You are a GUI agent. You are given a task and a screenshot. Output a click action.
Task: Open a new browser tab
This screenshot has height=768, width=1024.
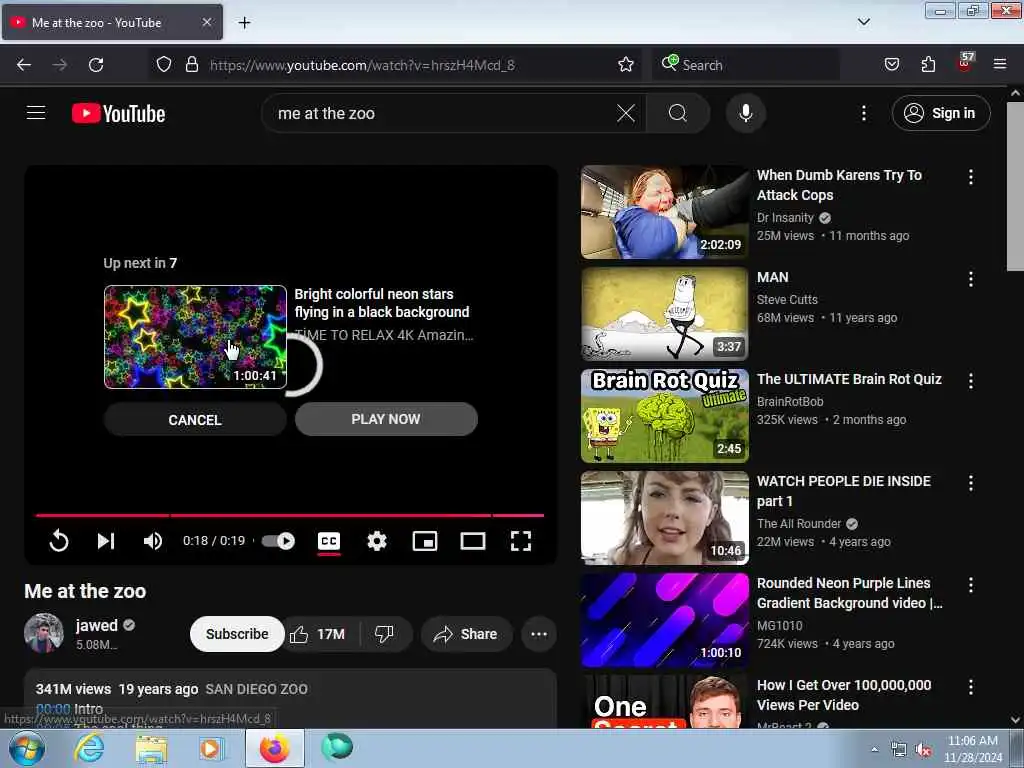coord(244,23)
